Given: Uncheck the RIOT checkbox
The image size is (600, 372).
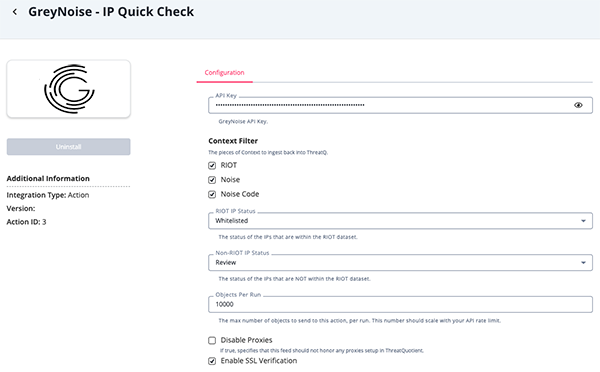Looking at the screenshot, I should (212, 166).
